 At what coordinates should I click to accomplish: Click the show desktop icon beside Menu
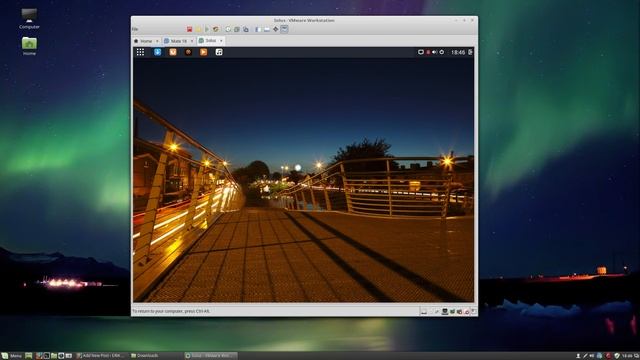click(29, 356)
